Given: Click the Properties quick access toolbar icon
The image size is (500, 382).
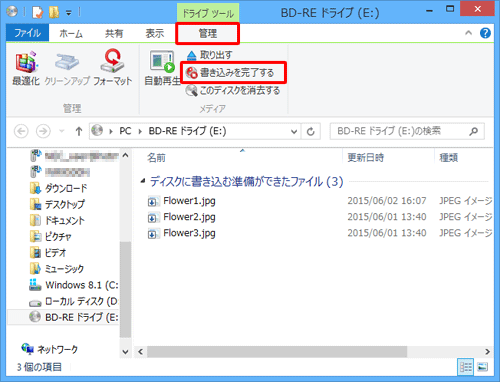Looking at the screenshot, I should 38,12.
